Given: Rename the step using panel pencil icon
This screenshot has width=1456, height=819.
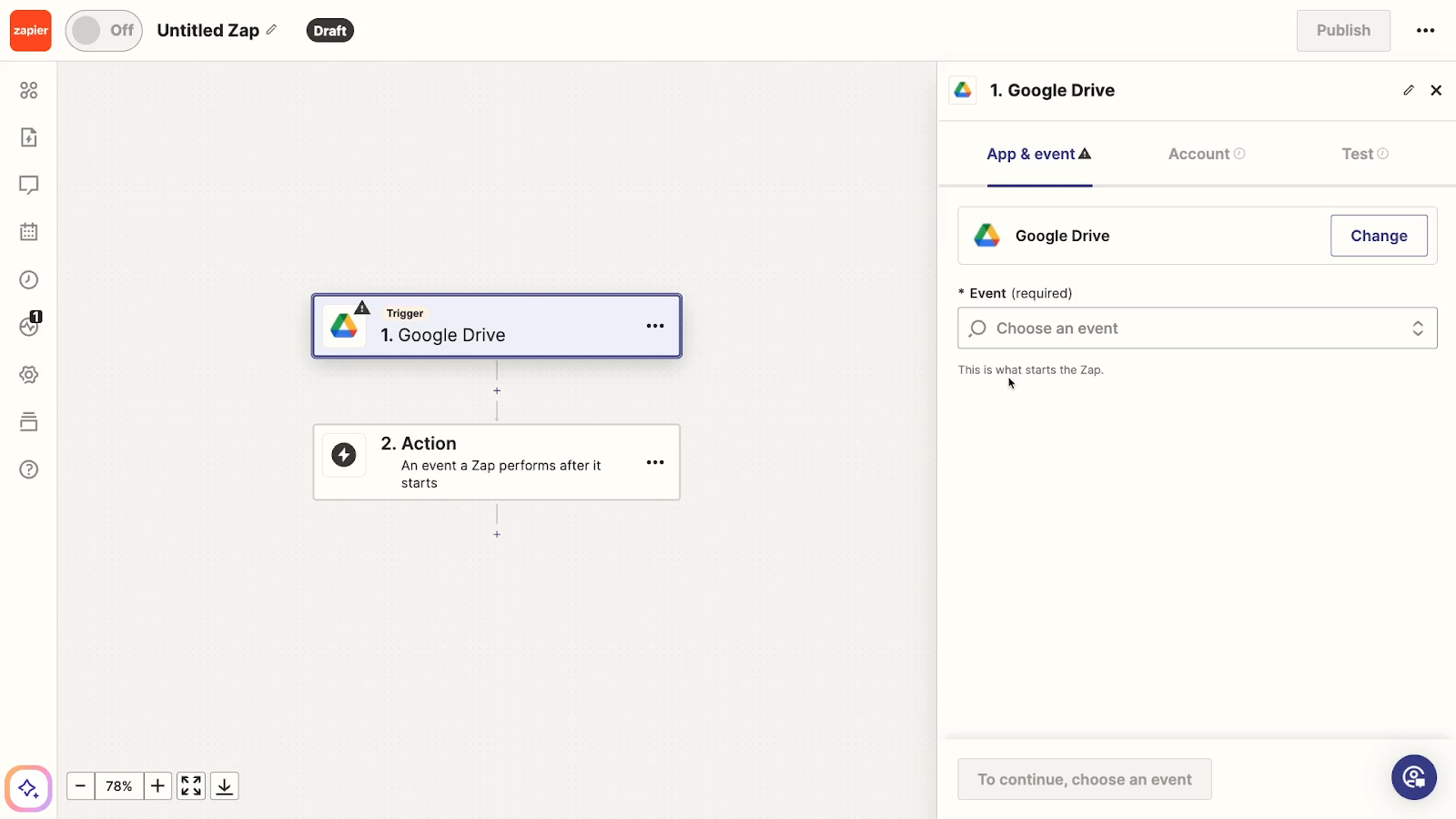Looking at the screenshot, I should click(x=1409, y=90).
